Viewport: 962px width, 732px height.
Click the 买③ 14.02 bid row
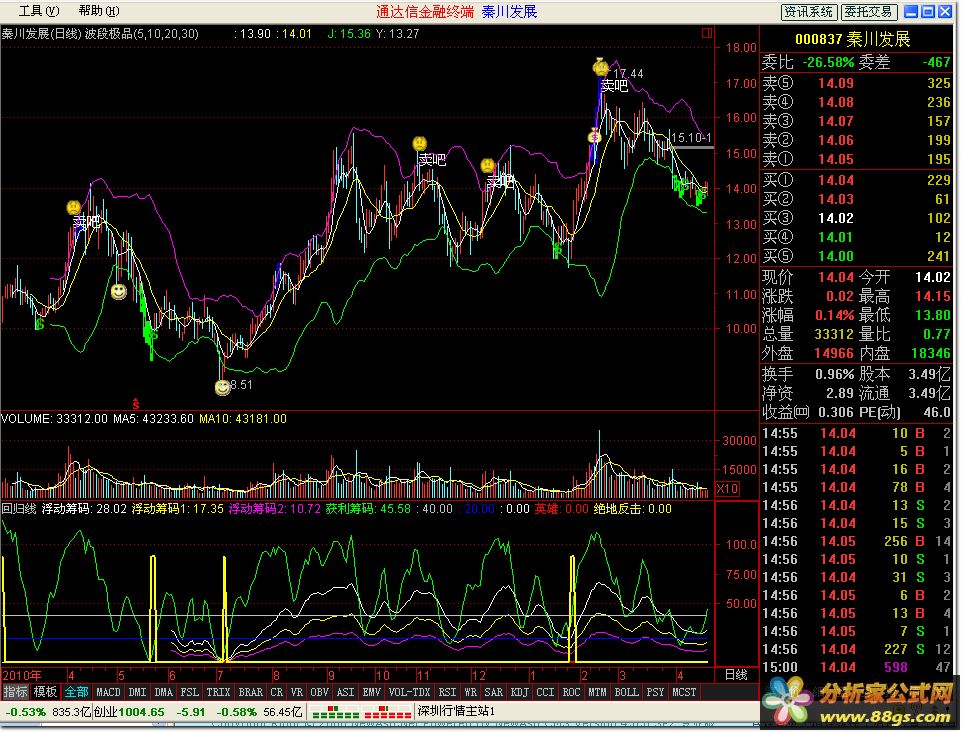click(856, 218)
